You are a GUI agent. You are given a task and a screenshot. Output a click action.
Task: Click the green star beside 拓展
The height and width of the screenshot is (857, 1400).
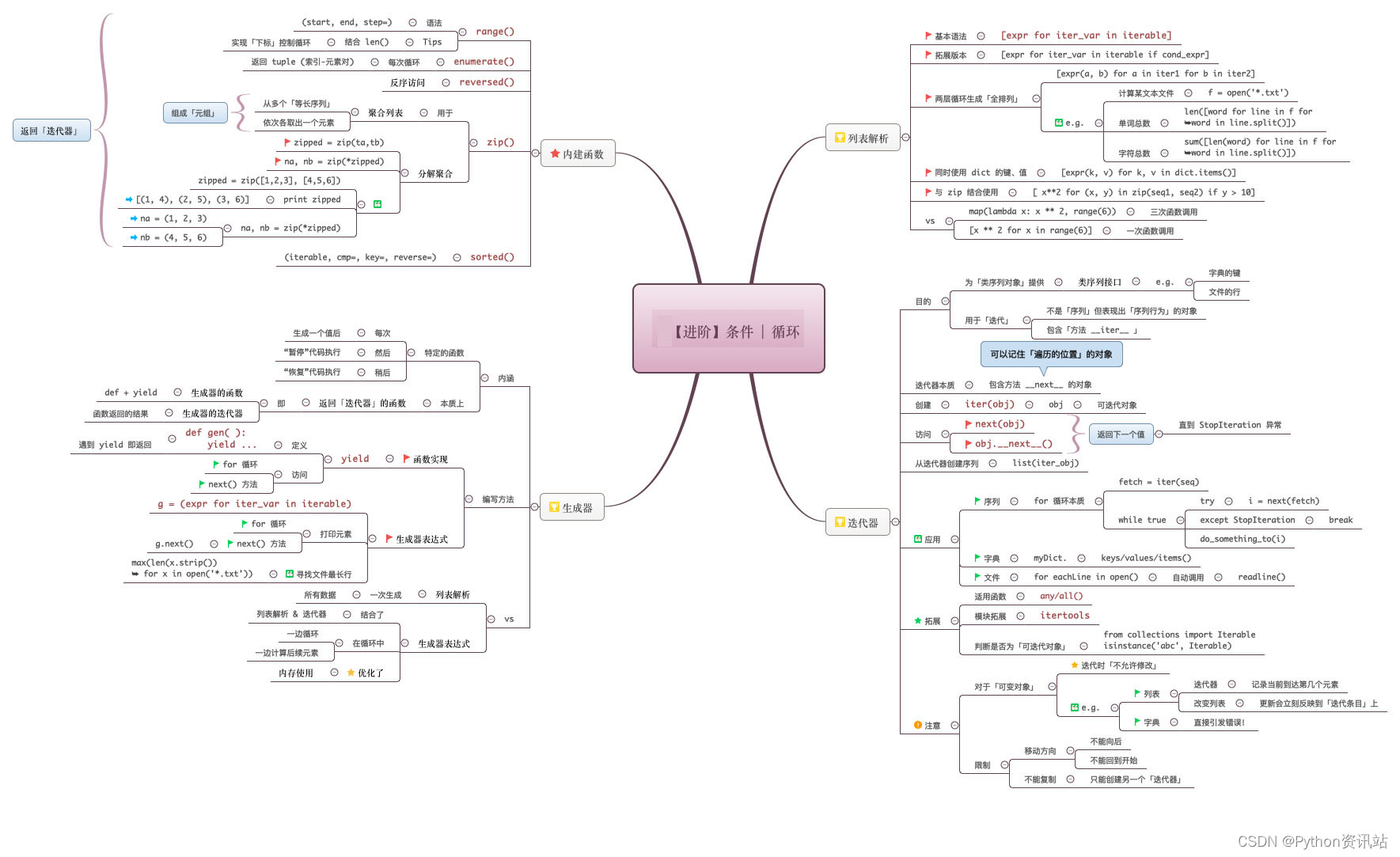coord(918,621)
